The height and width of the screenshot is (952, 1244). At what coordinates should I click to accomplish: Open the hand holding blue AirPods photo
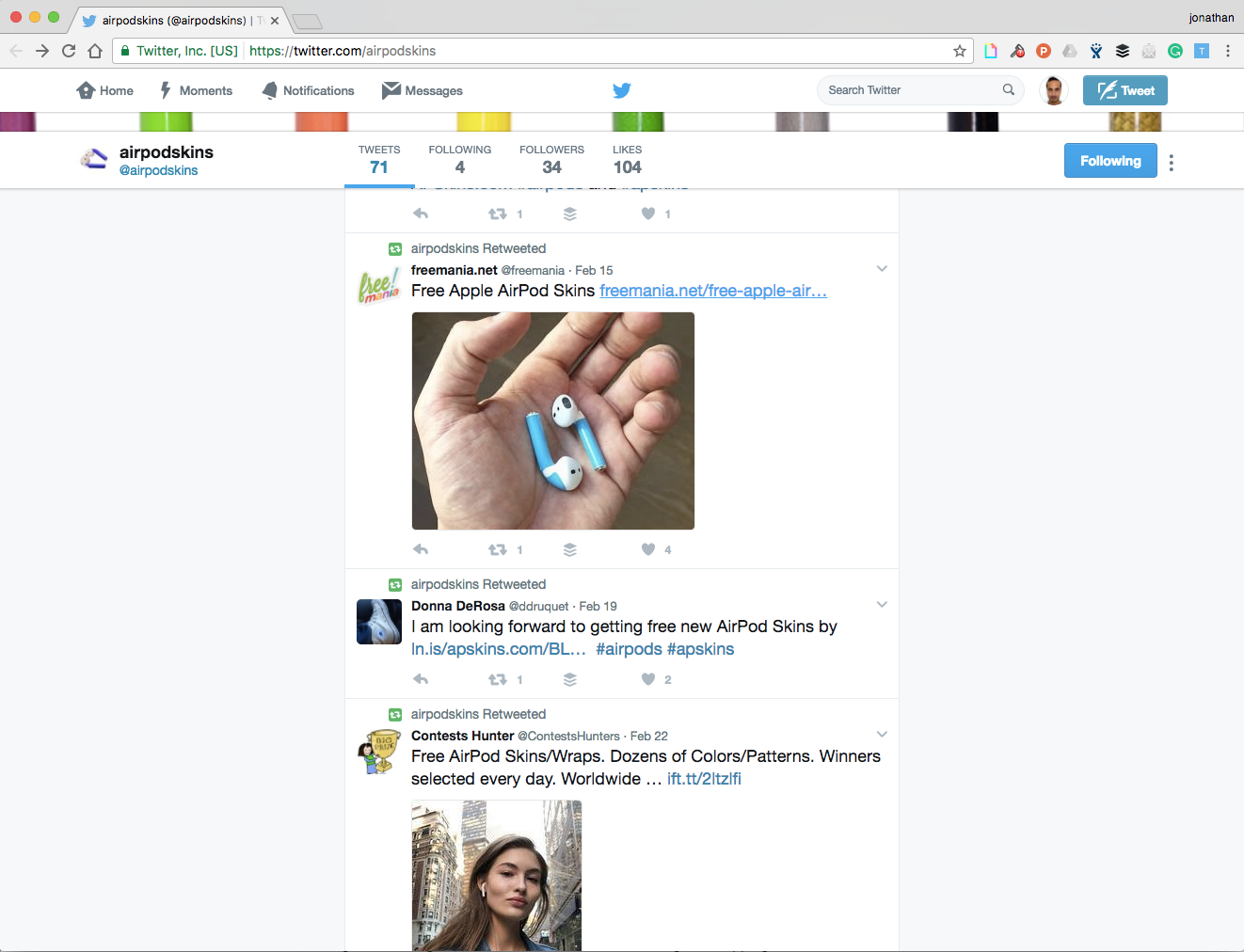point(553,420)
